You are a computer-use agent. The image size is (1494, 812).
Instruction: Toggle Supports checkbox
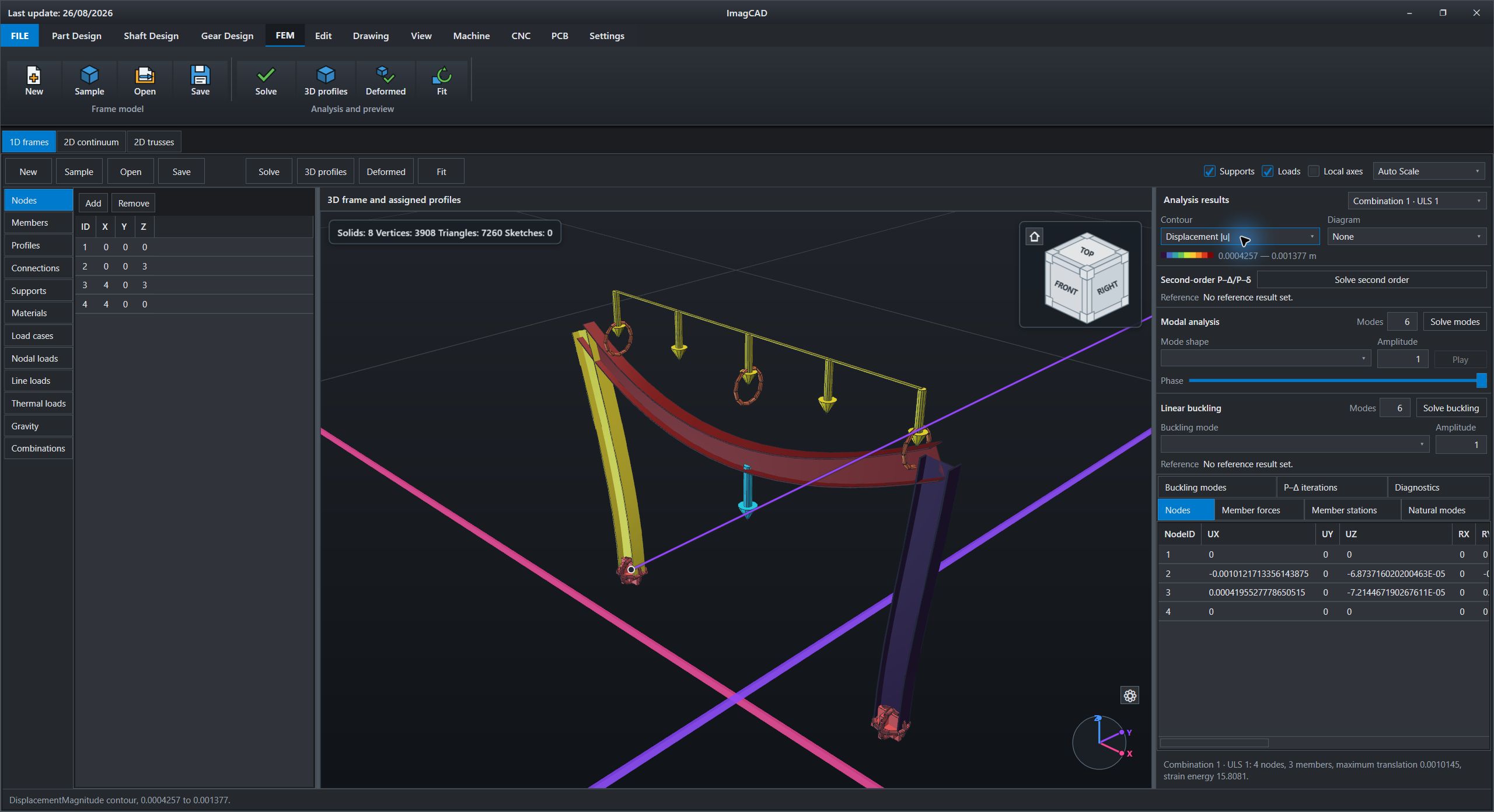click(x=1210, y=171)
